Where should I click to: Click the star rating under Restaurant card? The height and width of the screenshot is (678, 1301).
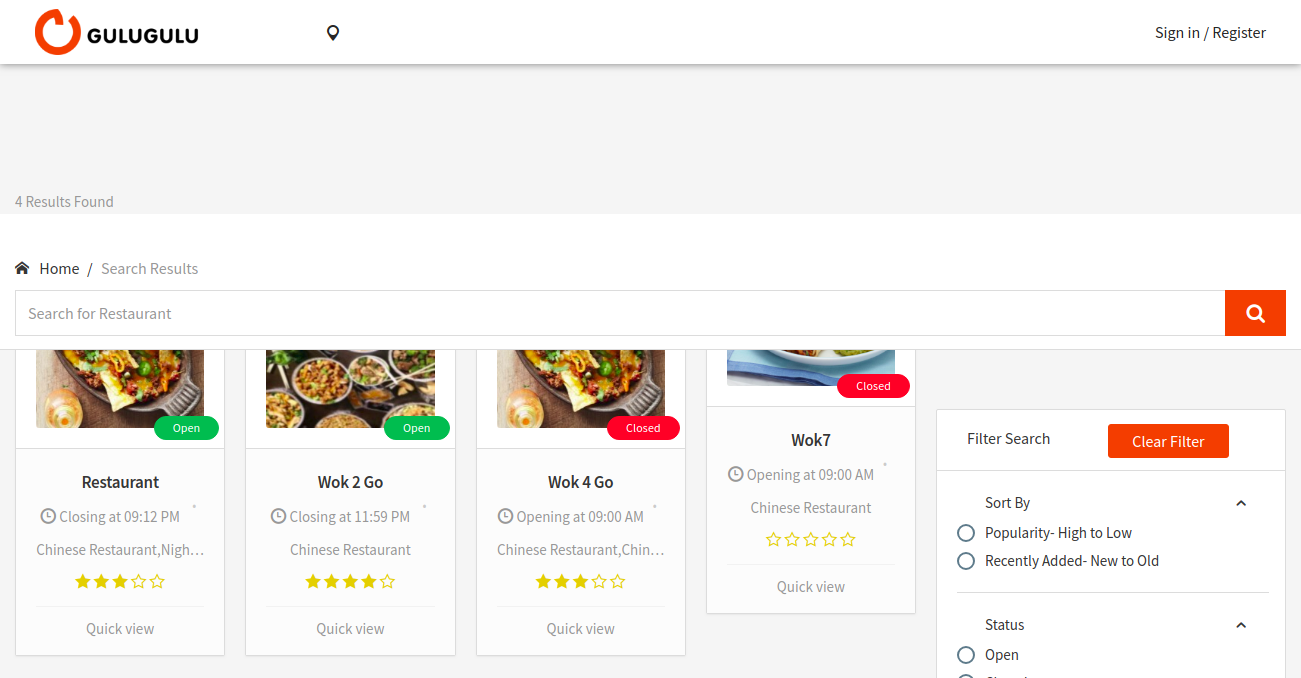(120, 581)
